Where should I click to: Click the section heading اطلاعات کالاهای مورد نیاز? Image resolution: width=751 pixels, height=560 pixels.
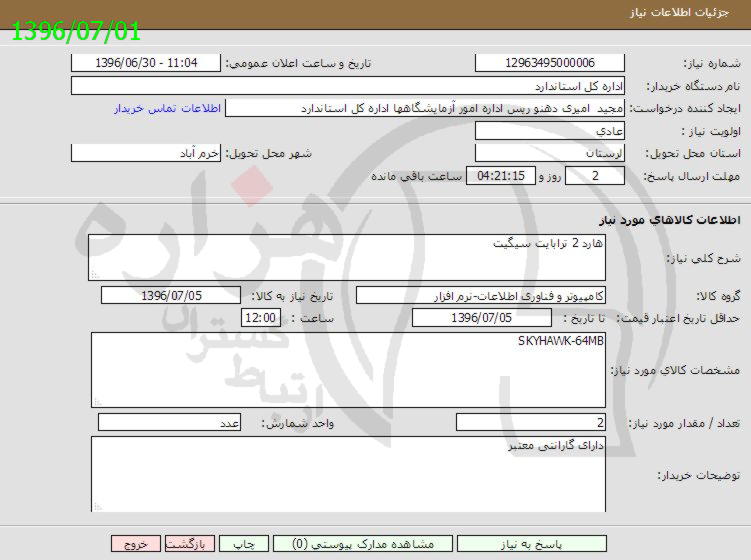pyautogui.click(x=670, y=220)
